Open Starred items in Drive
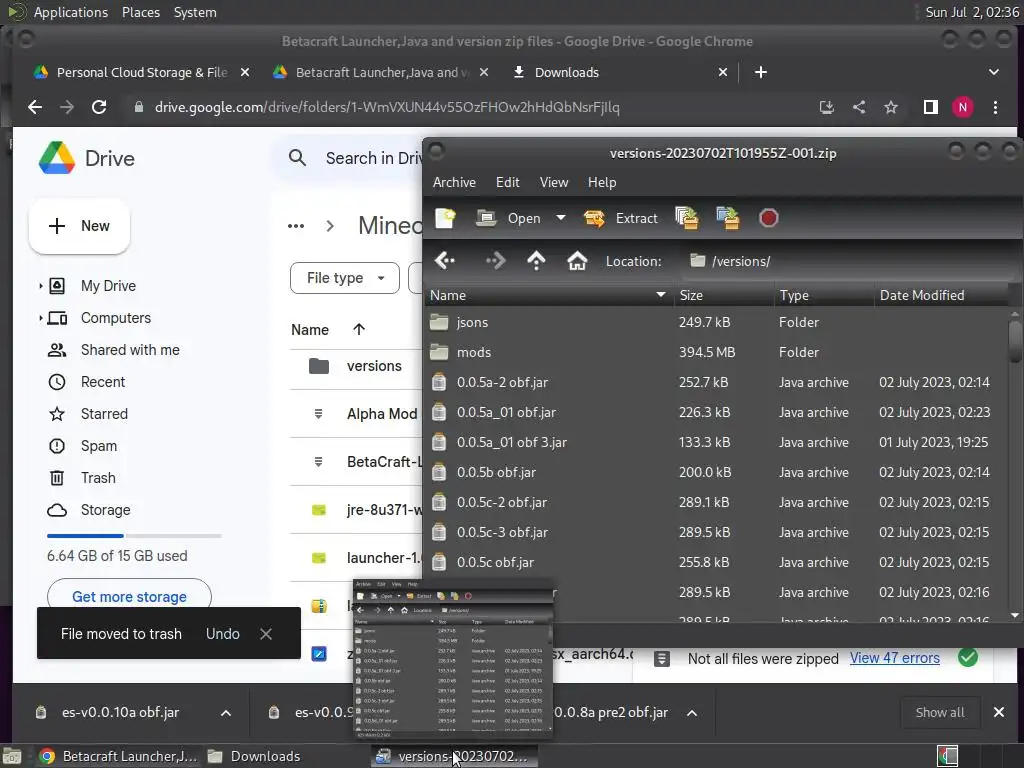Viewport: 1024px width, 768px height. point(104,414)
